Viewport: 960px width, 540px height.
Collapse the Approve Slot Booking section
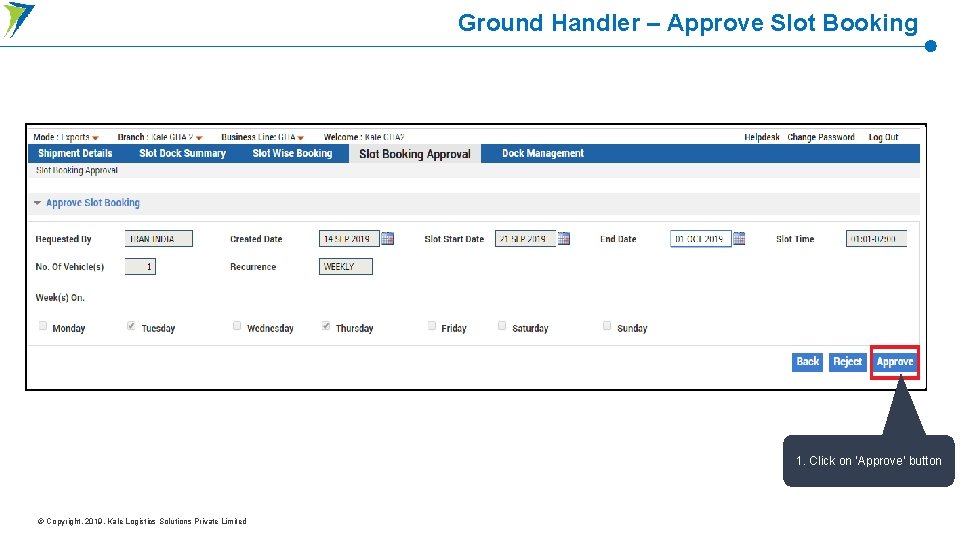(37, 203)
